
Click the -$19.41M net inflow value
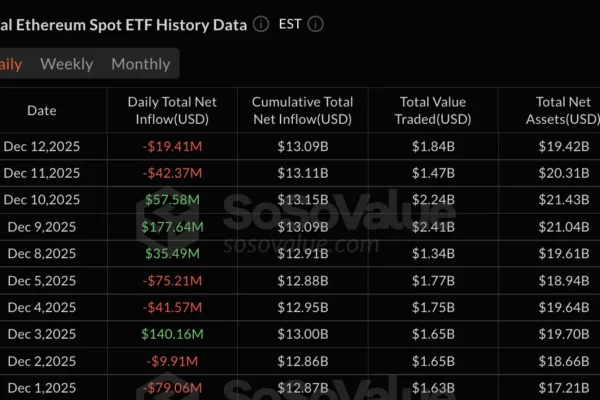point(172,147)
